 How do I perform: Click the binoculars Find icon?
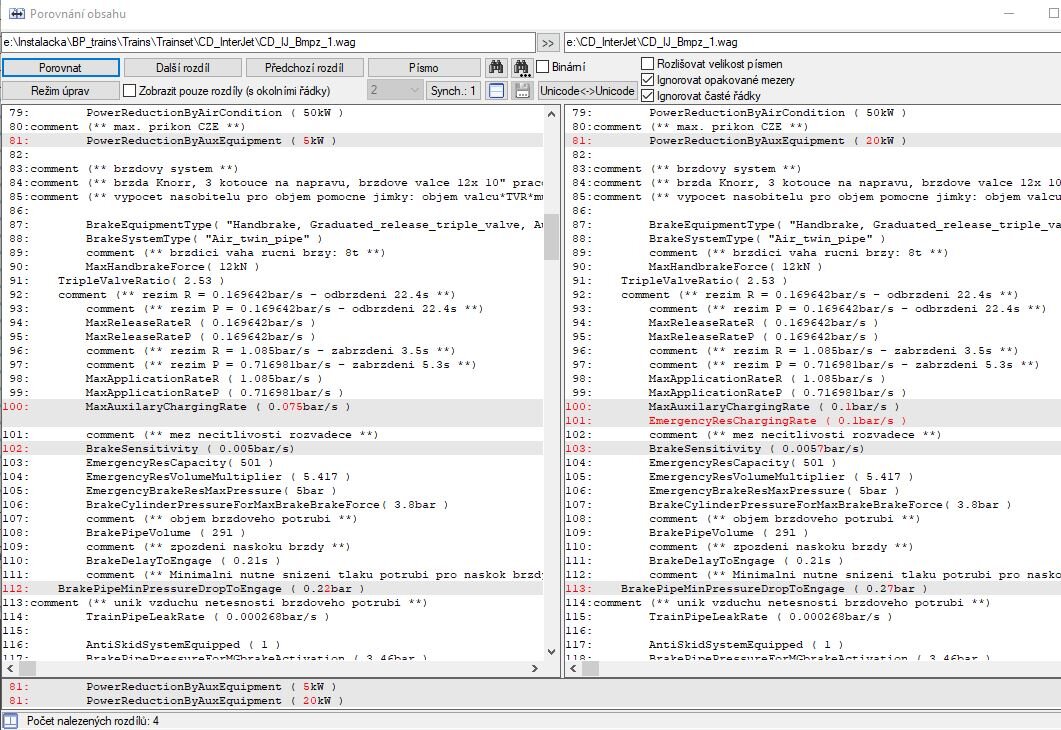click(496, 68)
